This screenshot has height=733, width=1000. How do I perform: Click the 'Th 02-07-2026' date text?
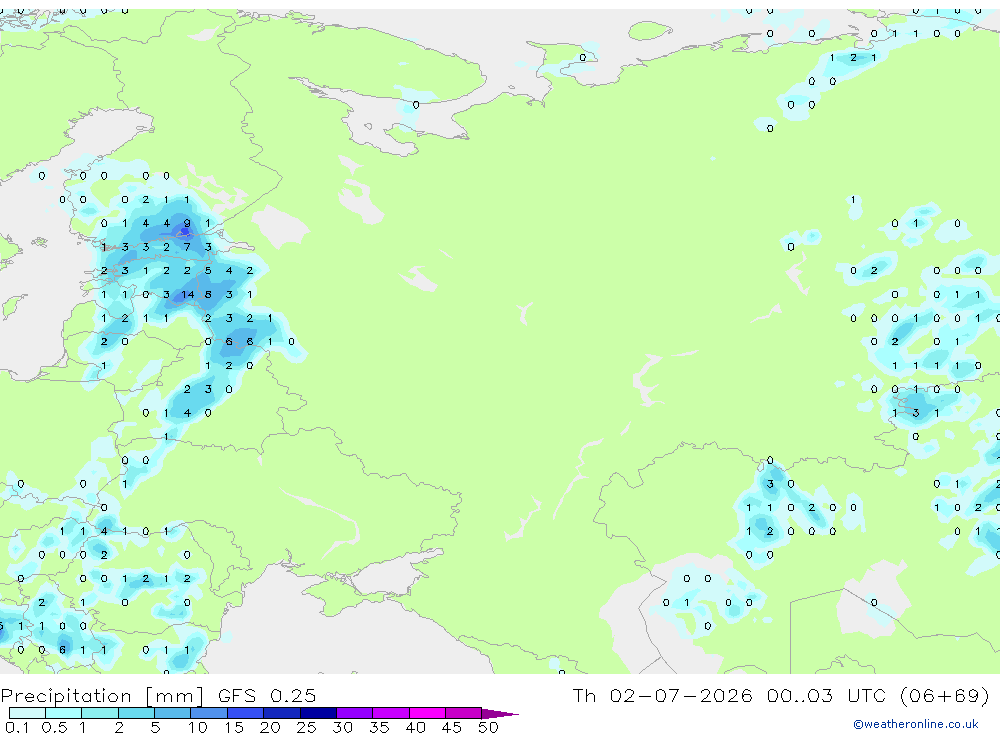tap(662, 695)
